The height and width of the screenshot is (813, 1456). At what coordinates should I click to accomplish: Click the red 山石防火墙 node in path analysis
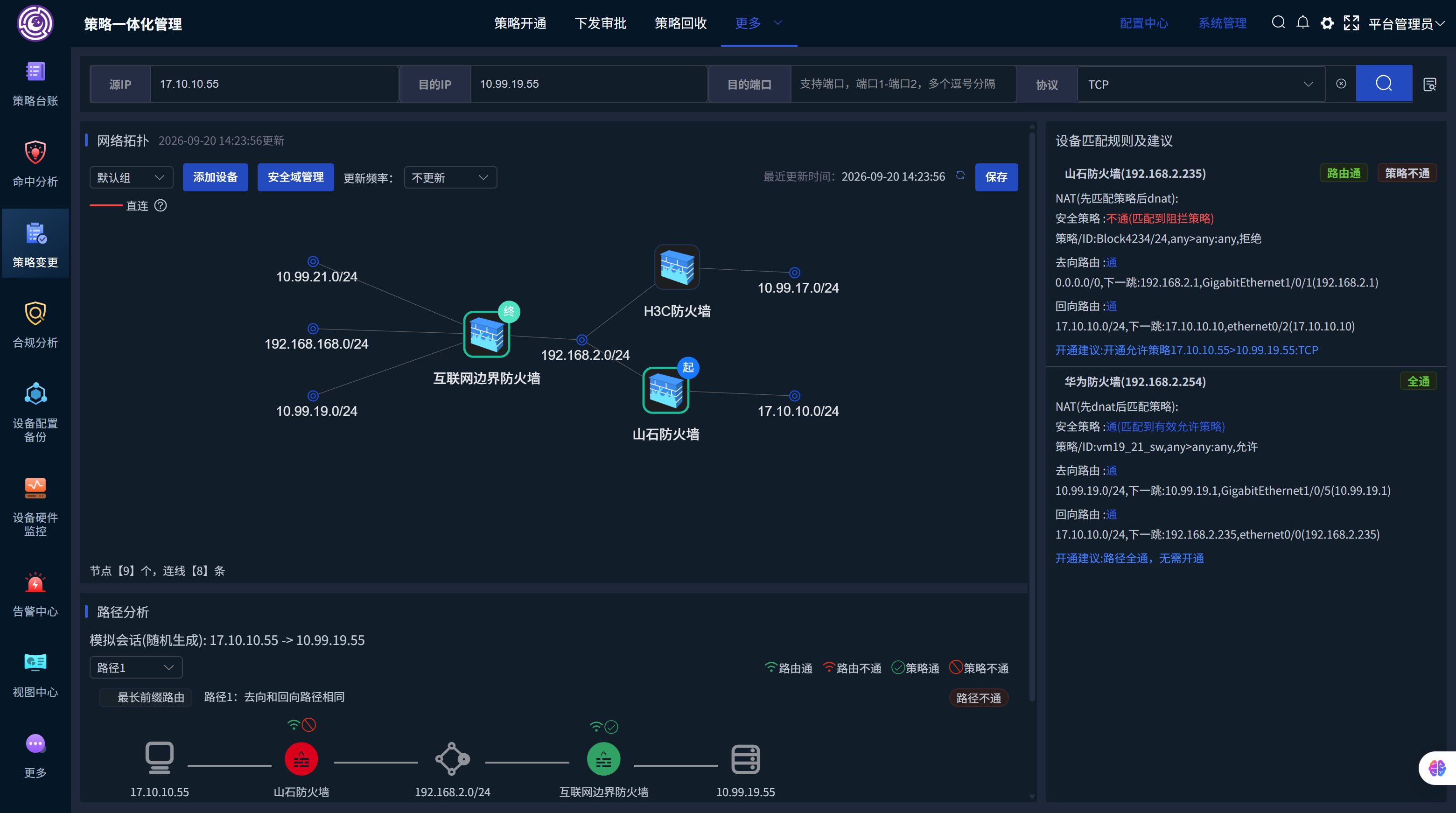point(301,759)
